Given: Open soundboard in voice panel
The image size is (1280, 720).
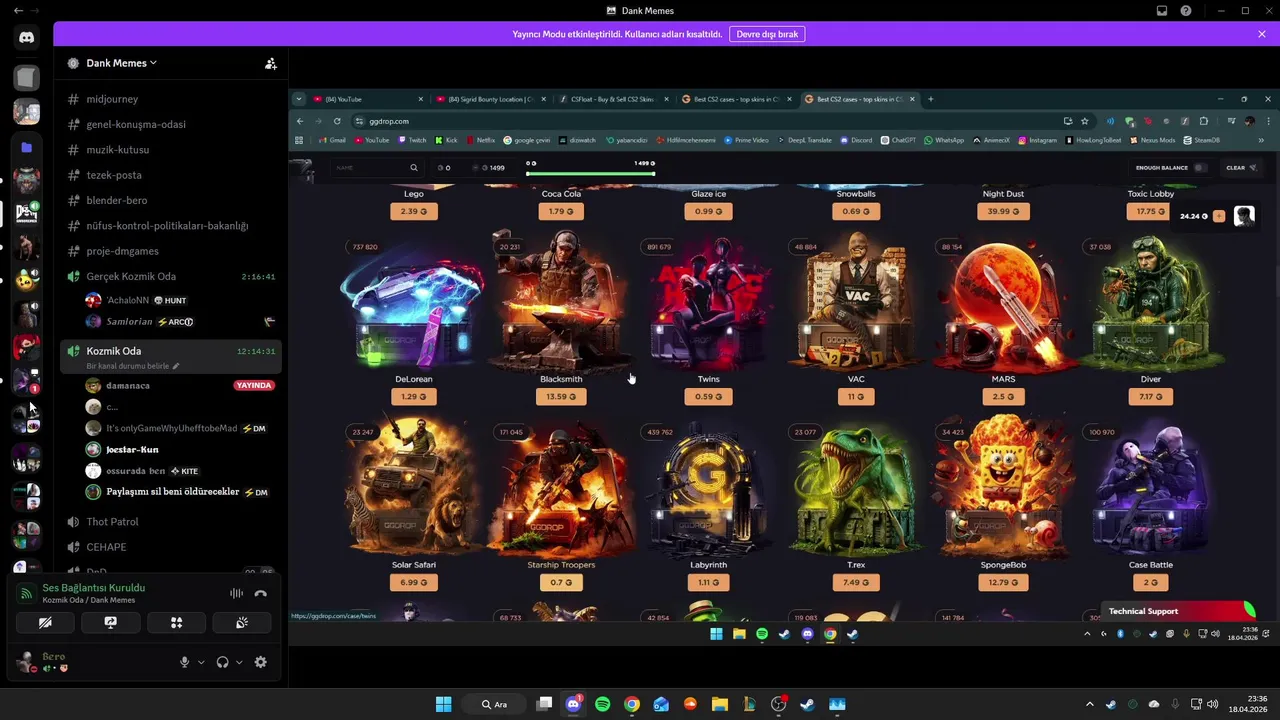Looking at the screenshot, I should pos(241,622).
